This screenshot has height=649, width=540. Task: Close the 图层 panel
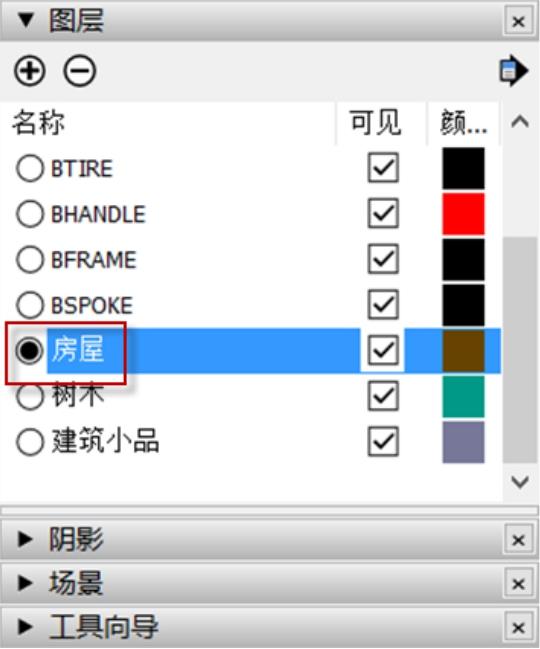pos(518,21)
